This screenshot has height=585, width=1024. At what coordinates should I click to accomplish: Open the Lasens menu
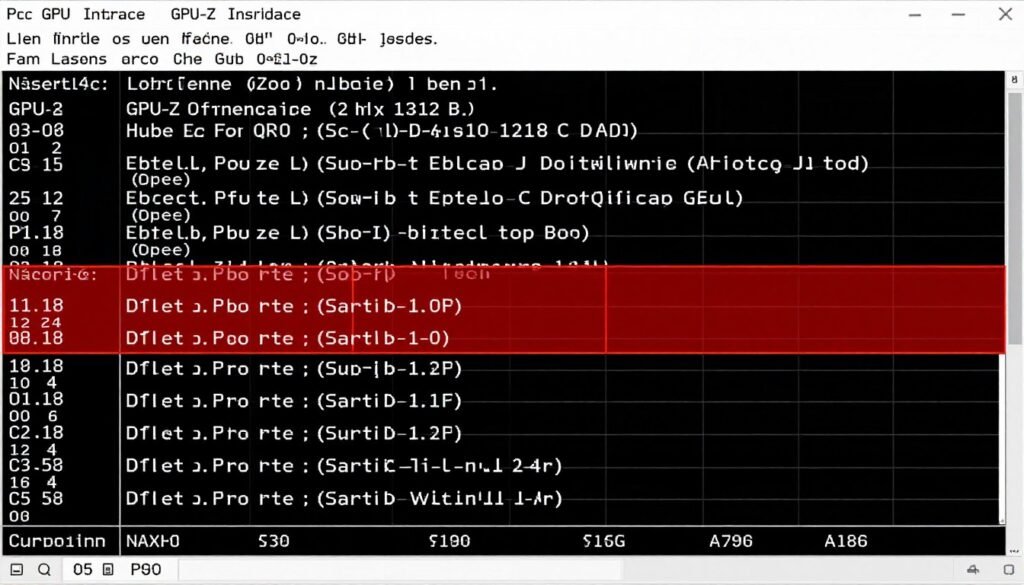(78, 59)
